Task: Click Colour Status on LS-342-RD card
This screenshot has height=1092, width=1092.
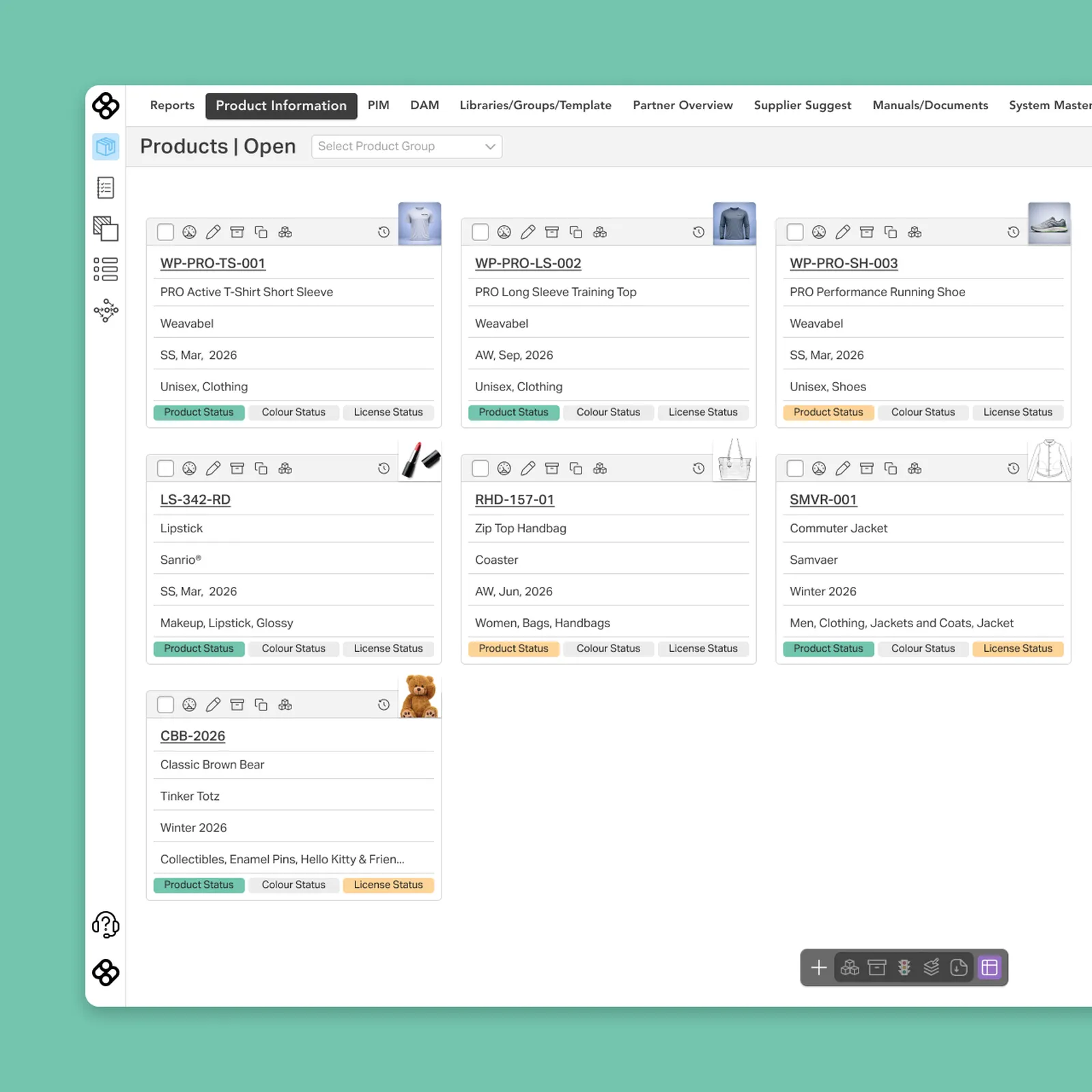Action: [293, 648]
